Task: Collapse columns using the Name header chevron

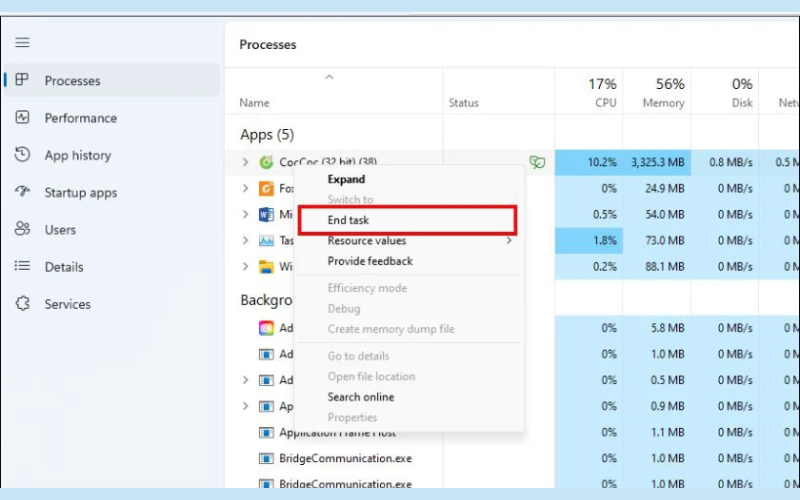Action: coord(329,77)
